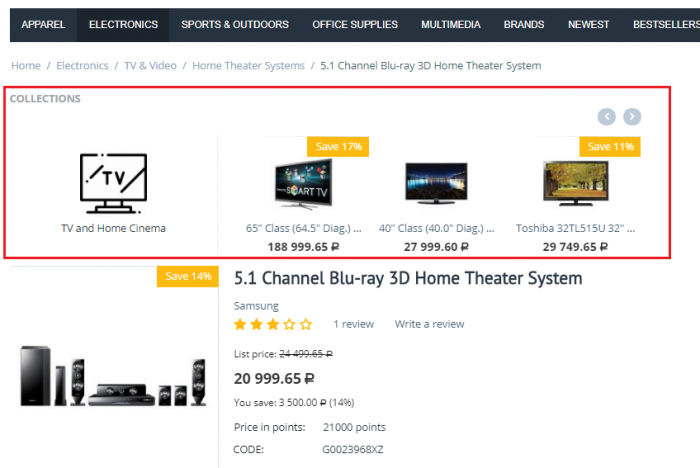Image resolution: width=700 pixels, height=468 pixels.
Task: Select the fourth rating star
Action: [x=289, y=324]
